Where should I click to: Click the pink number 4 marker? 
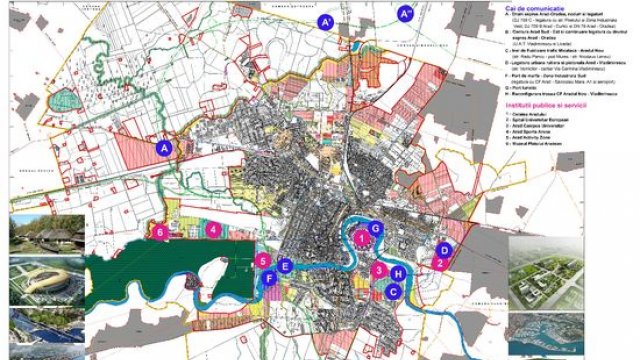click(x=213, y=230)
